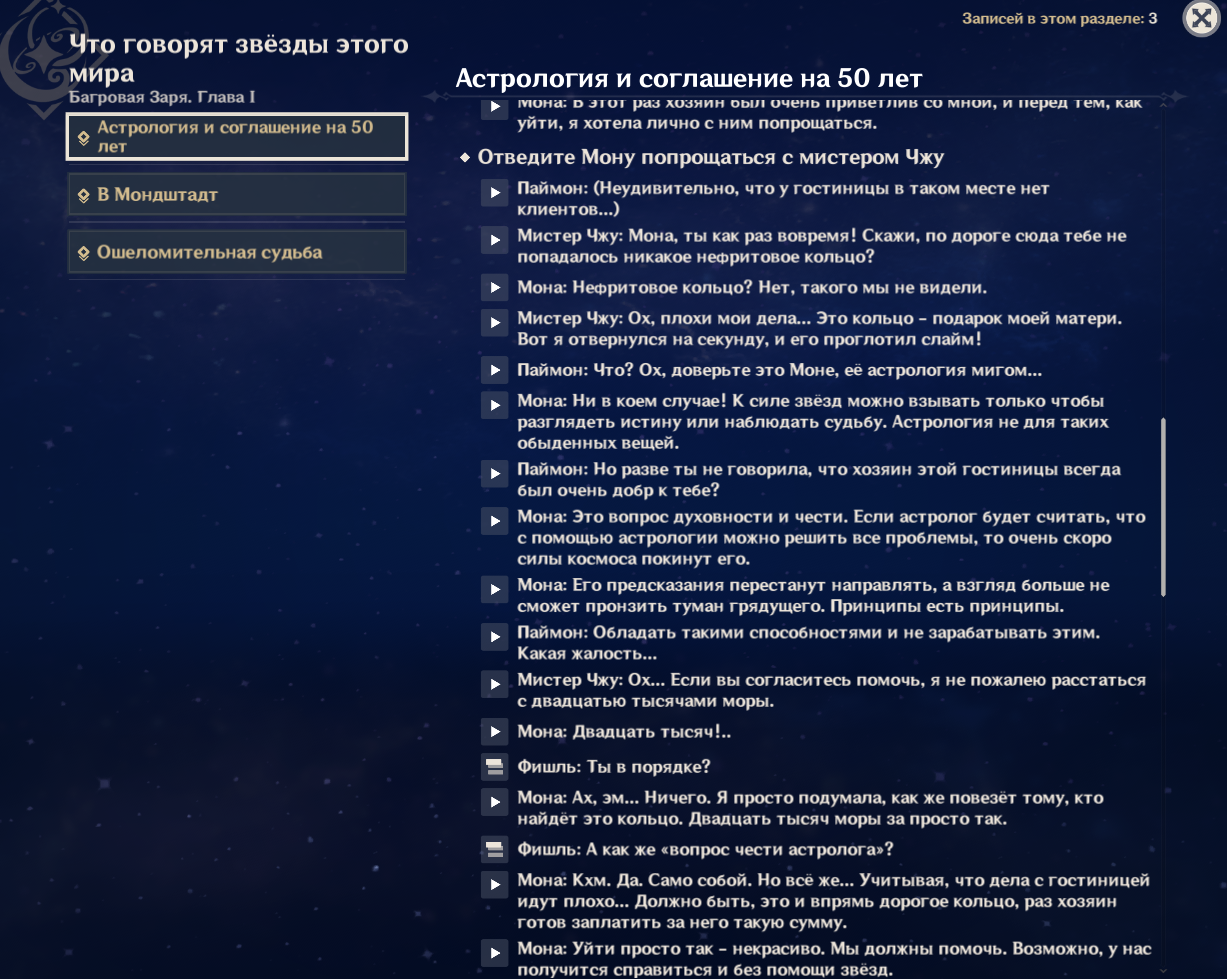Screen dimensions: 1227x979
Task: Click text 'Фишль: А как же «вопрос чести астролога»?'
Action: point(705,850)
